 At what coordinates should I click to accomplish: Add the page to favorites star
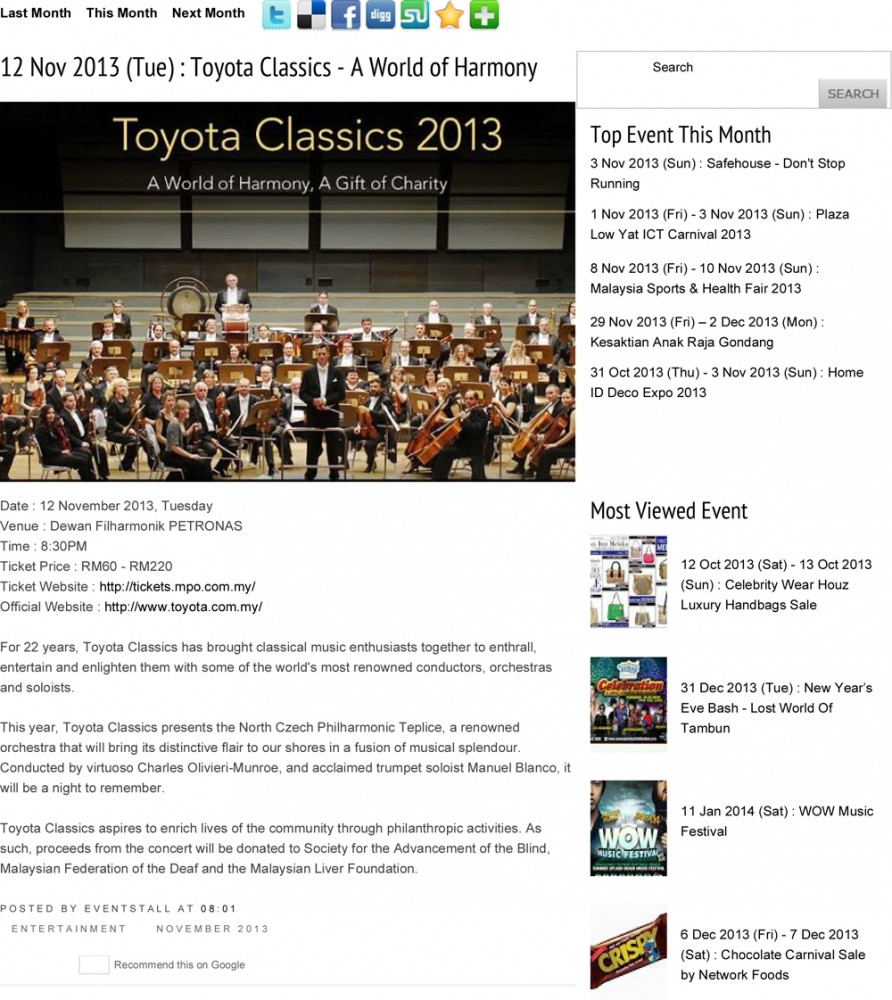point(450,15)
